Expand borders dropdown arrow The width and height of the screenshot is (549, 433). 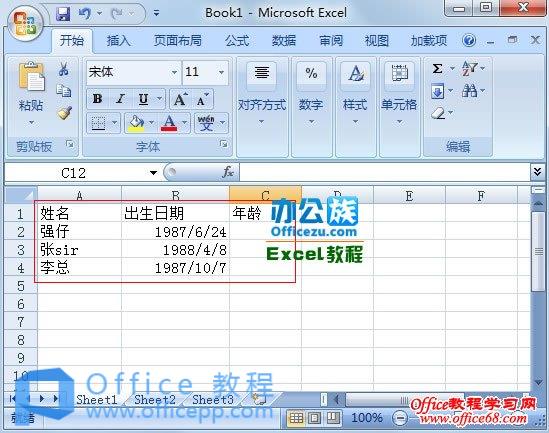pos(115,123)
